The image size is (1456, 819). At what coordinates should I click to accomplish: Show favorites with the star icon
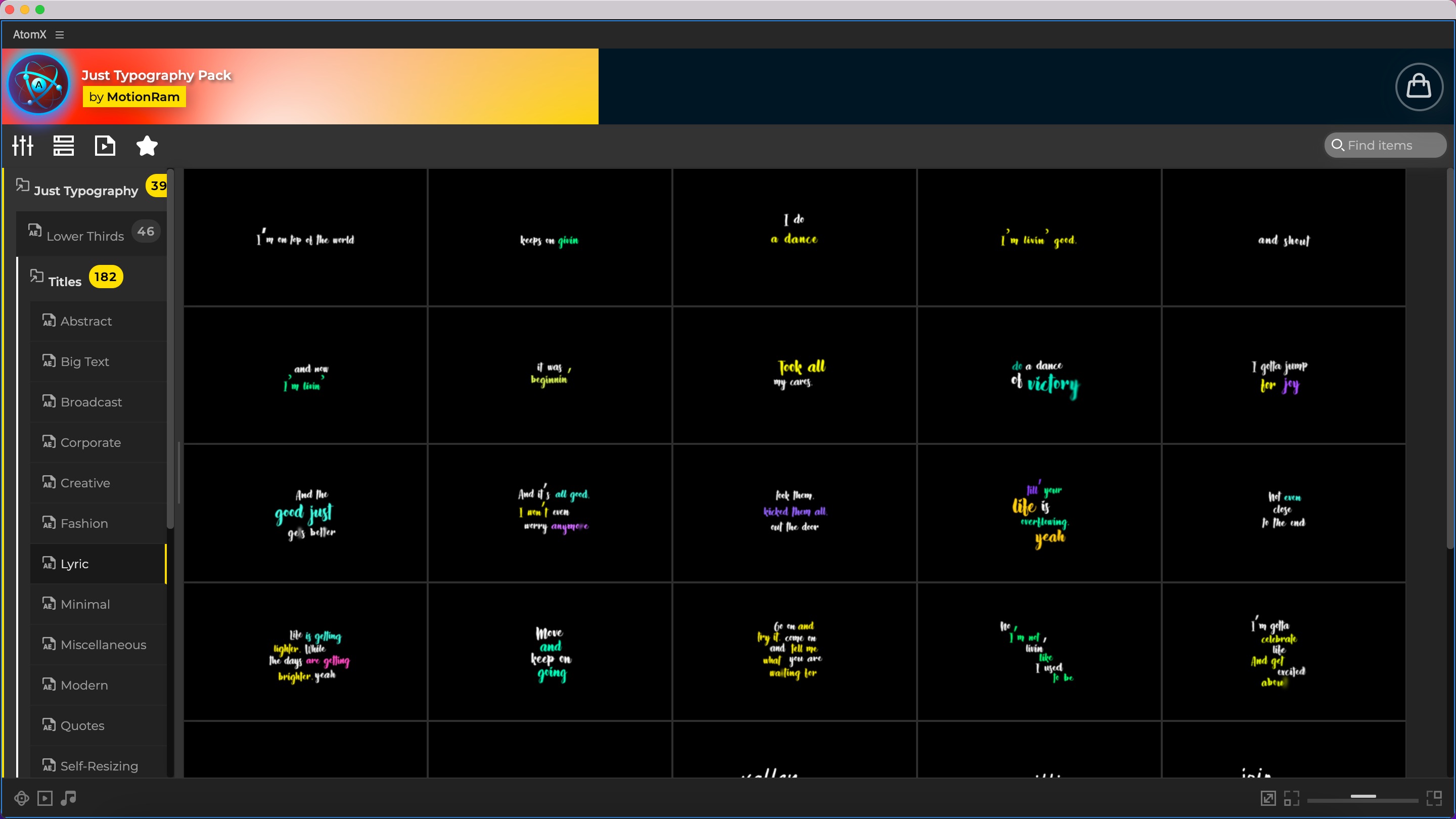[x=147, y=146]
